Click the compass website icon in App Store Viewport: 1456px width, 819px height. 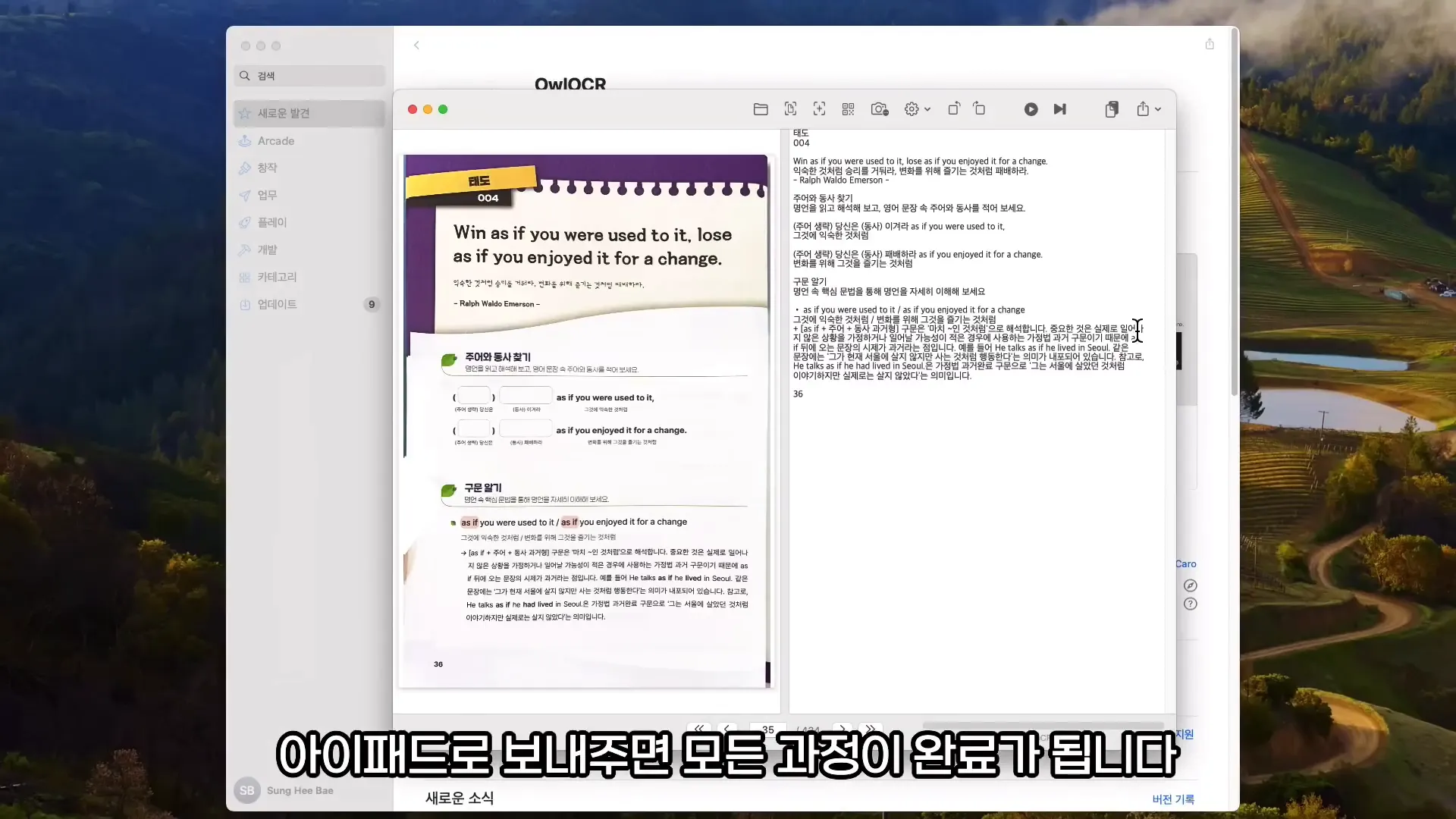(1191, 585)
